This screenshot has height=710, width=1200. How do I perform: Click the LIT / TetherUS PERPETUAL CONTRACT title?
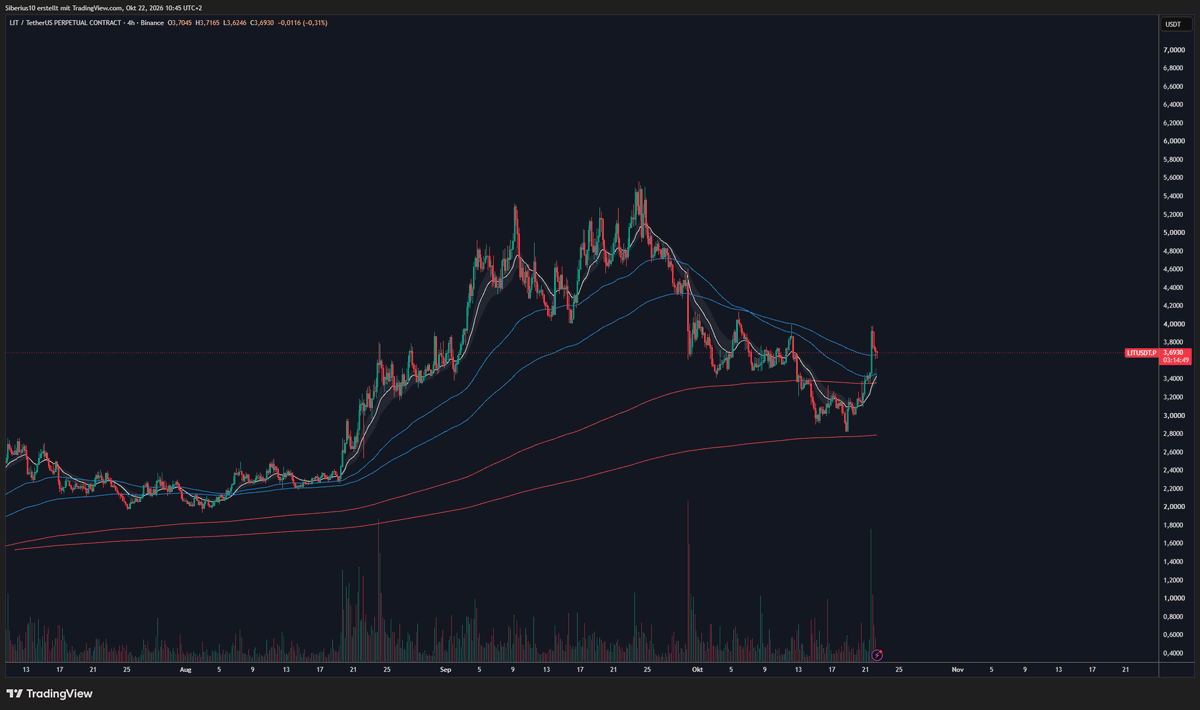point(65,22)
